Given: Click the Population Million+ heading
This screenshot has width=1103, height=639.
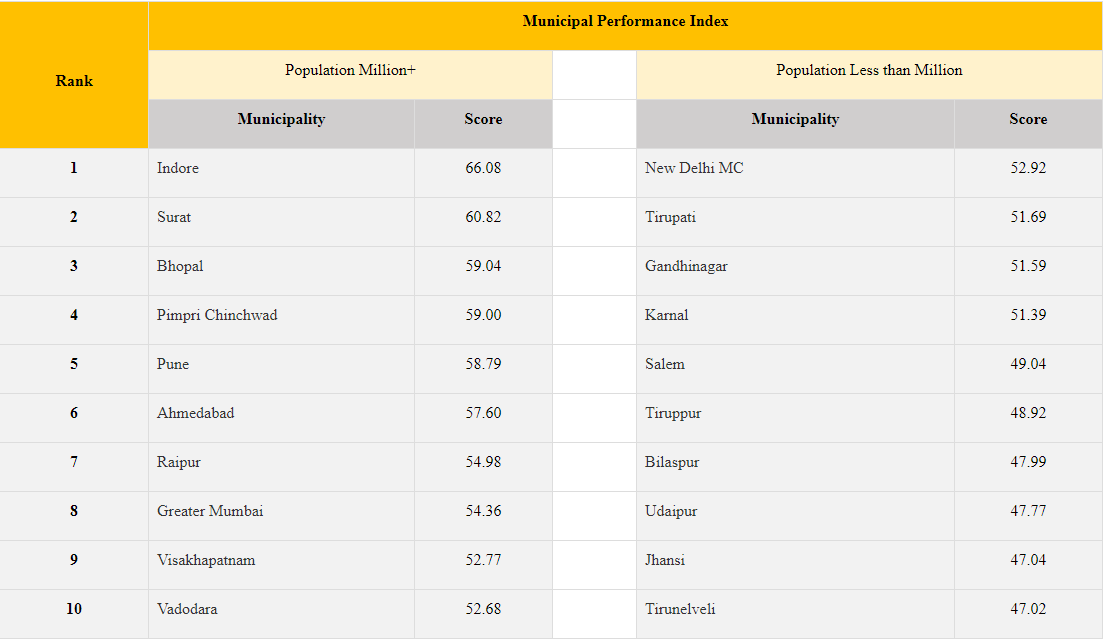Looking at the screenshot, I should coord(350,70).
